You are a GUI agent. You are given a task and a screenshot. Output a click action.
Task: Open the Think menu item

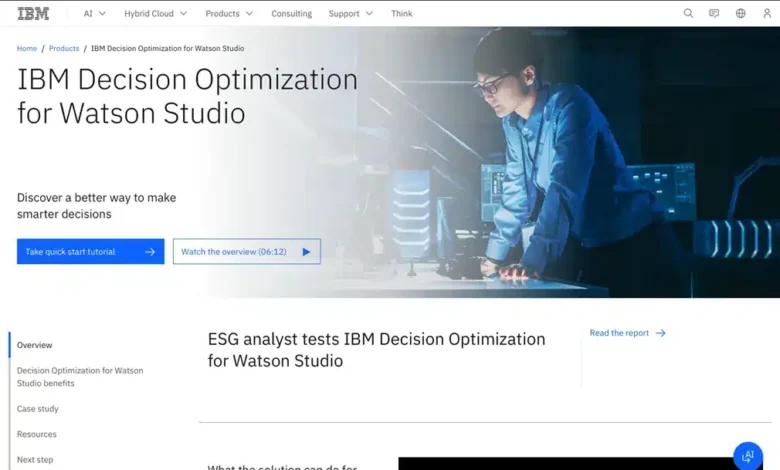[x=401, y=14]
